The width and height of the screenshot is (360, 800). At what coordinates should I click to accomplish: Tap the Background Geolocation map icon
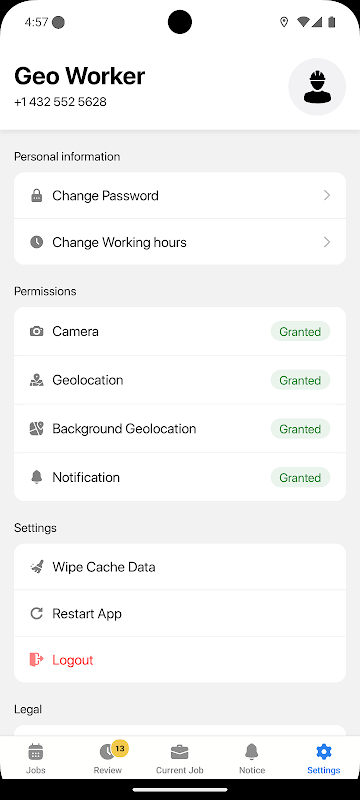36,429
